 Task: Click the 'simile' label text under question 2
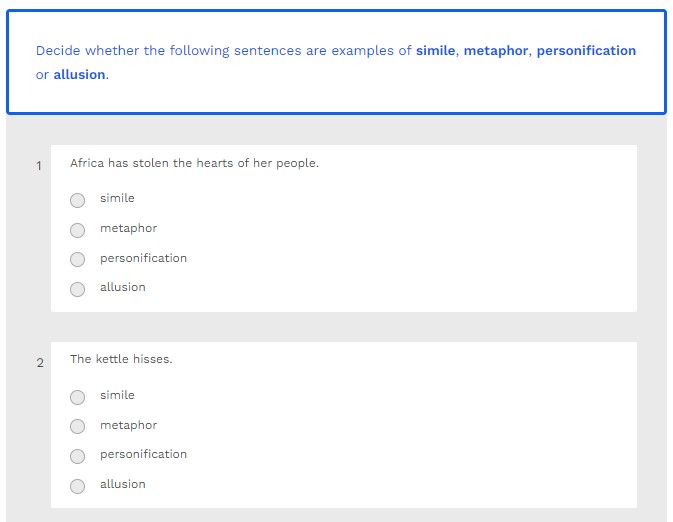click(117, 395)
